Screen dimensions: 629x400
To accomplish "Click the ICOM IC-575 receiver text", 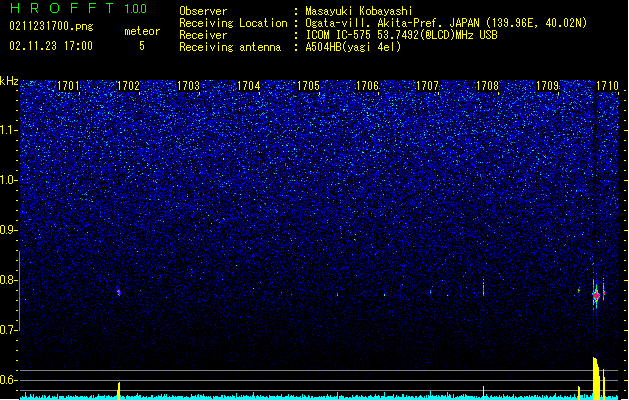I will click(x=401, y=35).
